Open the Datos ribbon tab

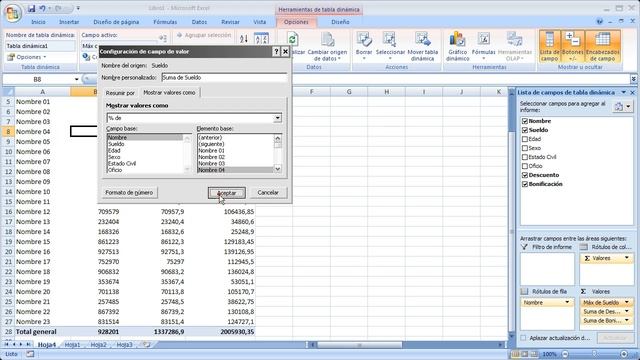(199, 22)
